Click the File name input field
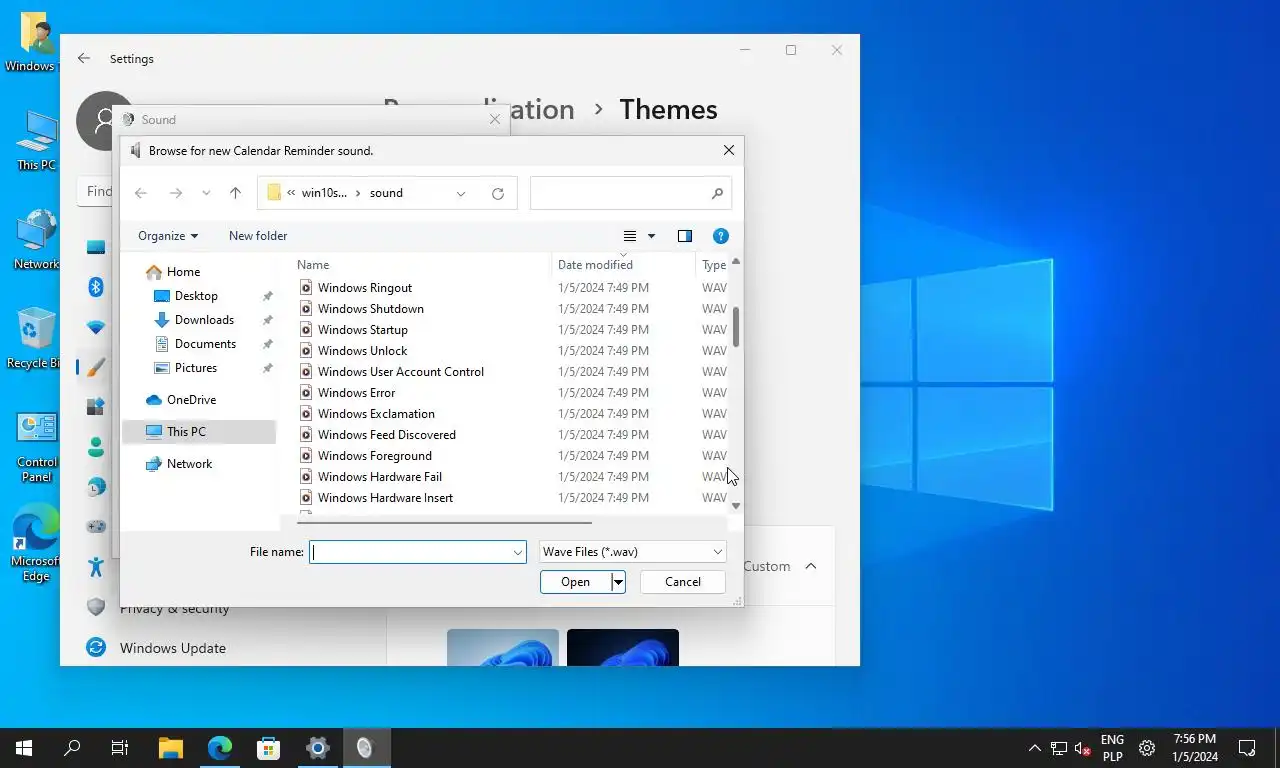 (410, 552)
